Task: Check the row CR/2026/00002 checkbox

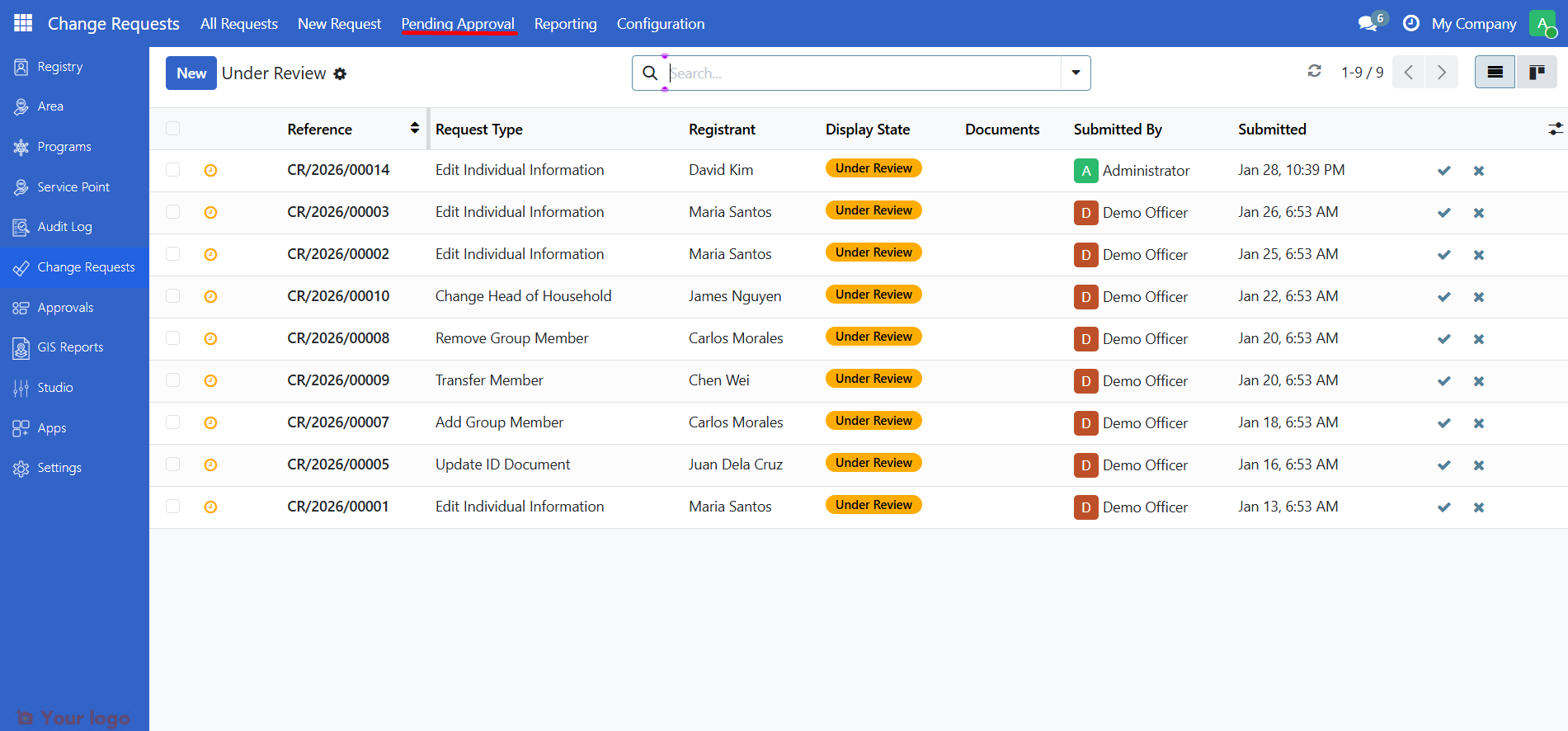Action: 172,253
